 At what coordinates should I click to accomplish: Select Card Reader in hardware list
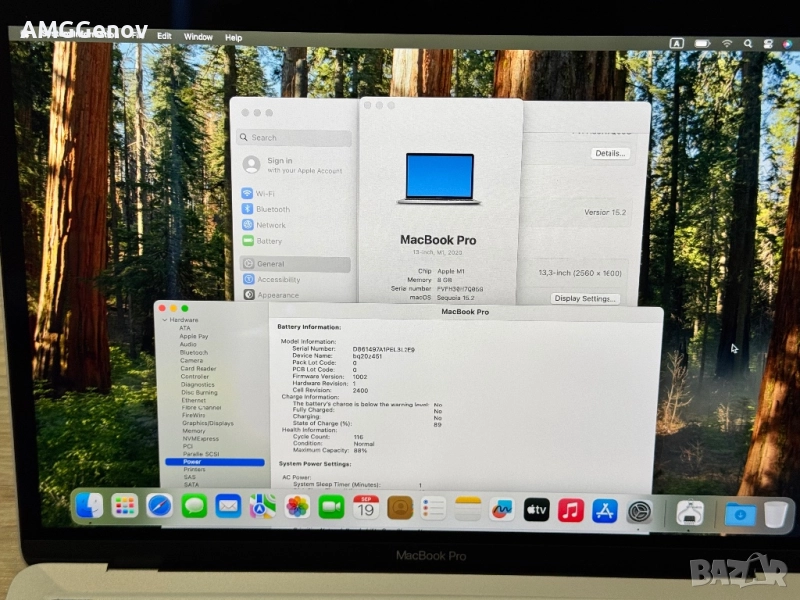coord(198,368)
